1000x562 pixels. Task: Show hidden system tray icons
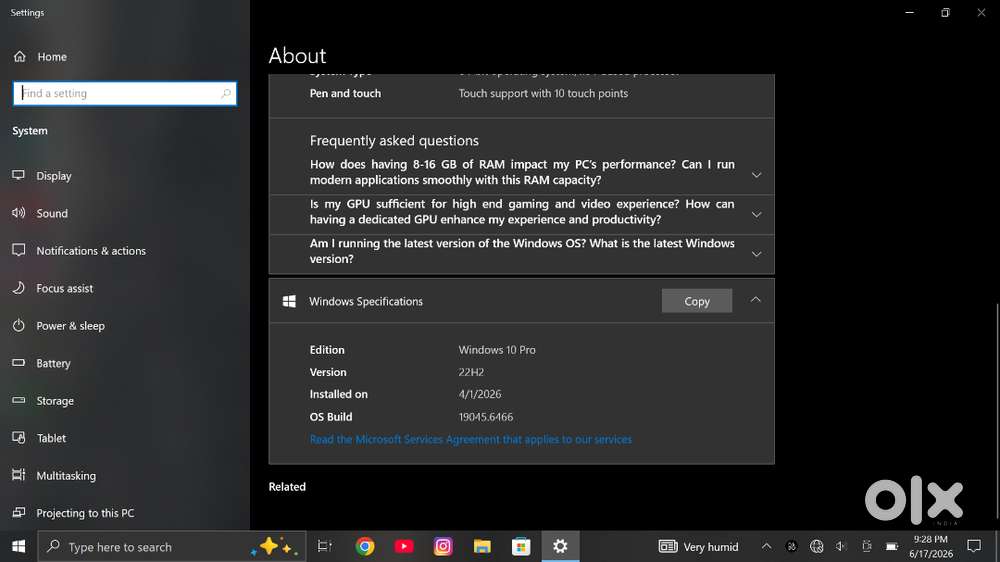[x=767, y=547]
